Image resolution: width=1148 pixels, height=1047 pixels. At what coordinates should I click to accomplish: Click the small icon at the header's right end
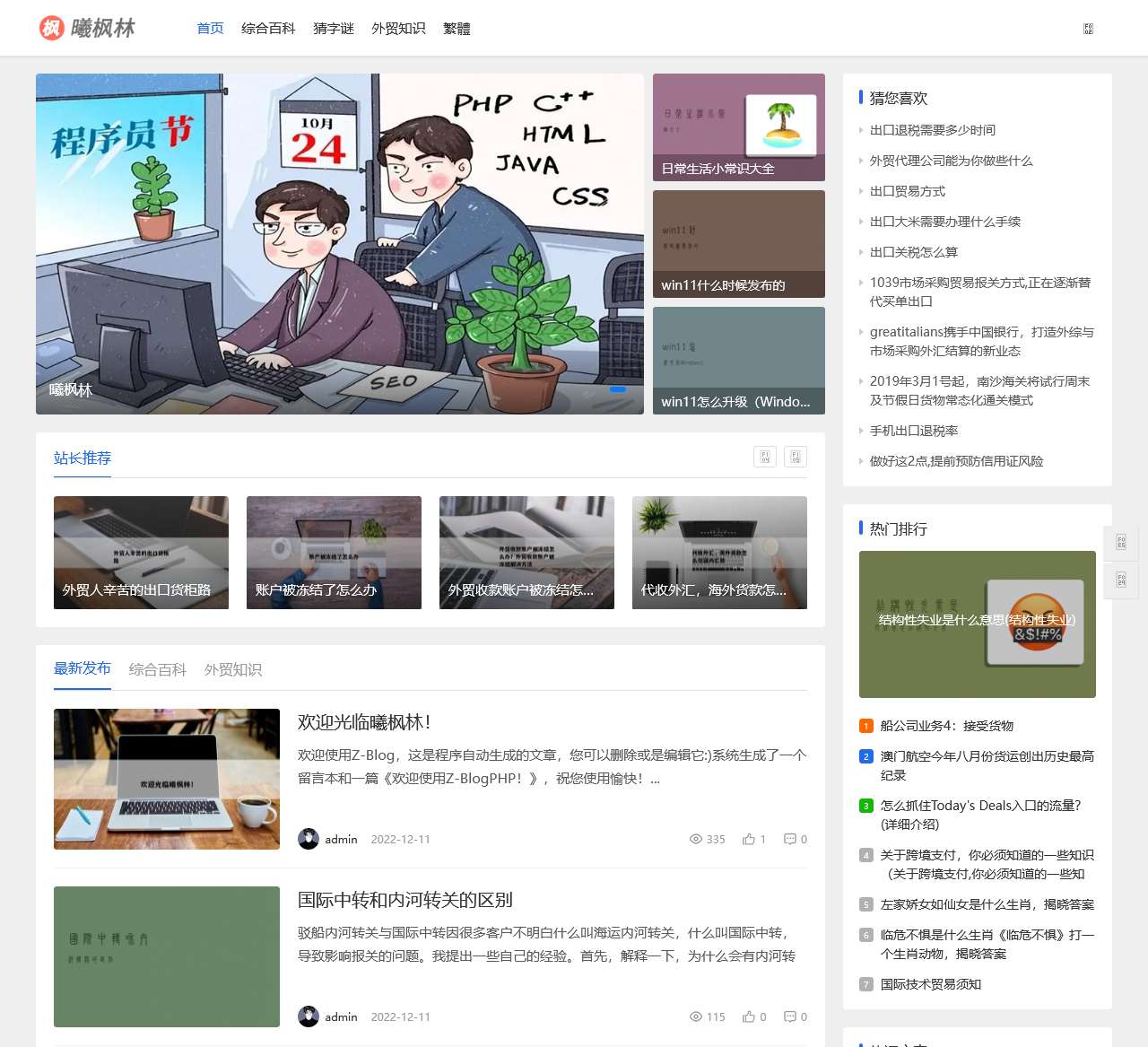click(1088, 29)
